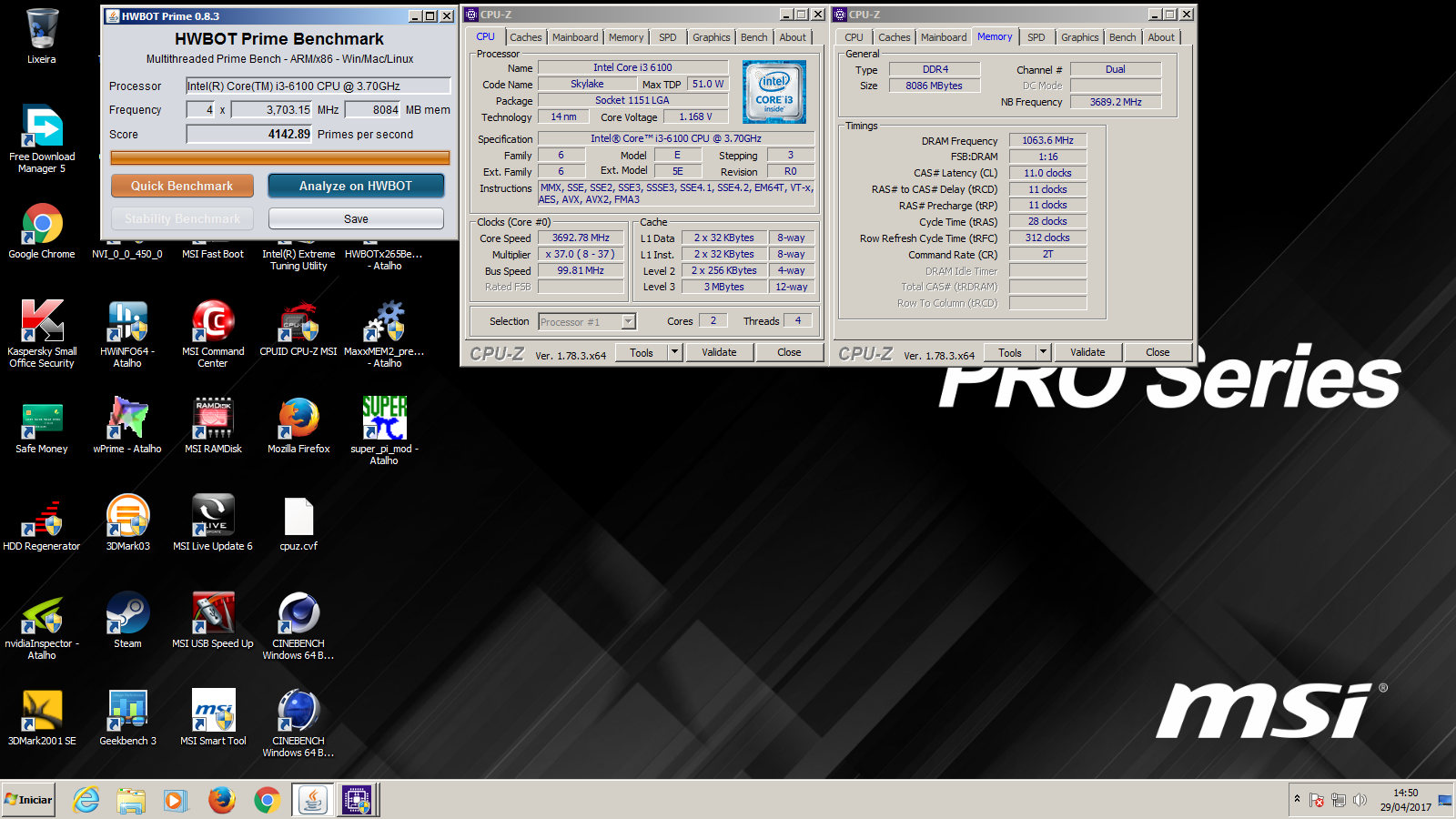
Task: Open Tools dropdown arrow in left CPU-Z
Action: [x=674, y=352]
